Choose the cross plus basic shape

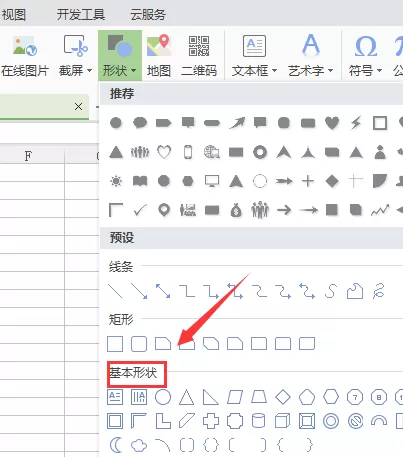click(211, 421)
